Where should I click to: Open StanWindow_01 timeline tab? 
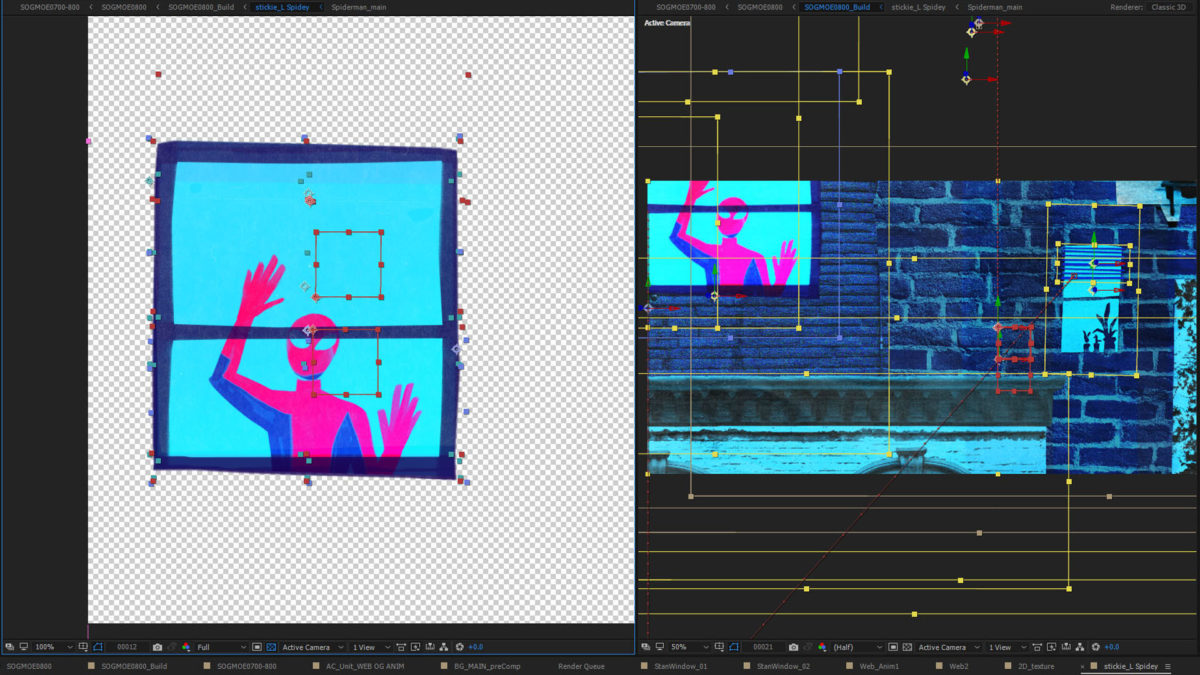tap(683, 665)
